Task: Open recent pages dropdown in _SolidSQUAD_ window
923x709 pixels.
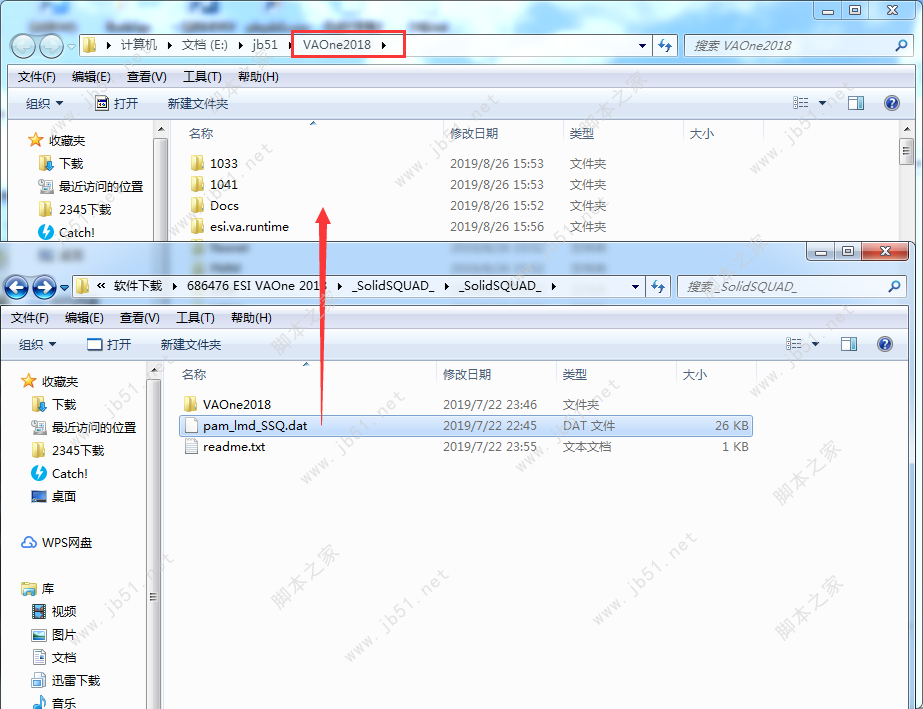Action: pyautogui.click(x=64, y=287)
